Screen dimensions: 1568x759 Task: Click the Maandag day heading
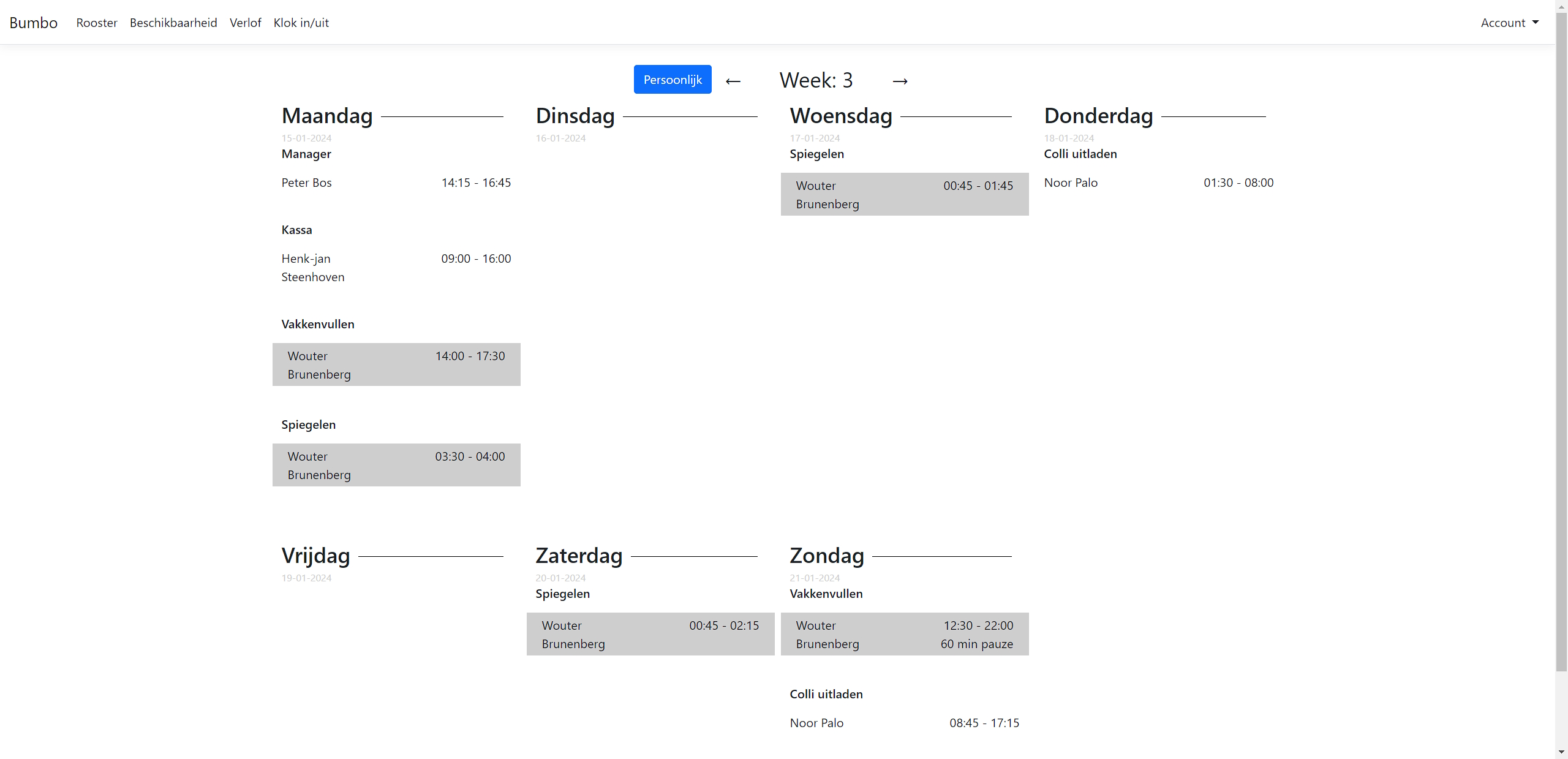coord(327,116)
